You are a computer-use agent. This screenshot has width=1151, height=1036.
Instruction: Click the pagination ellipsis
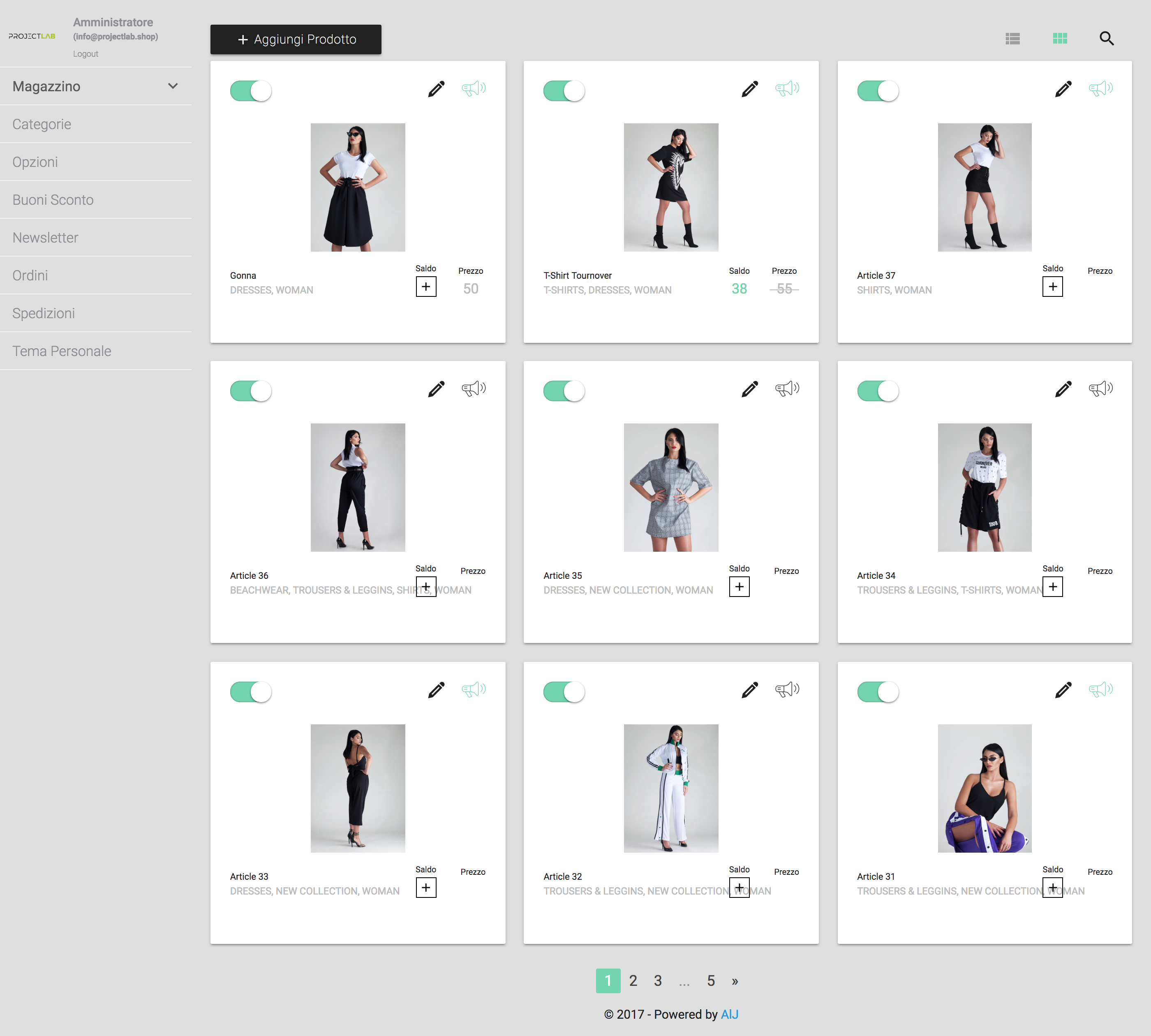(684, 981)
